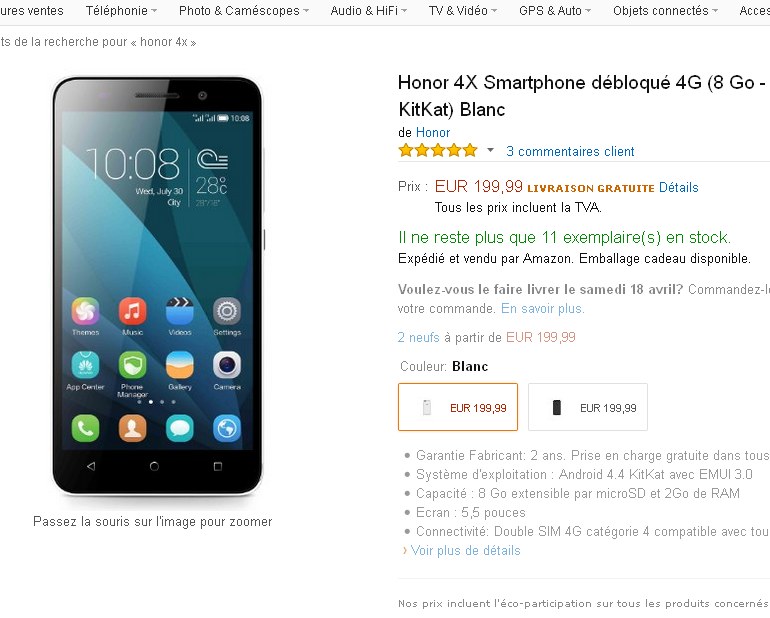Click the five-star rating icons
This screenshot has width=770, height=618.
(x=438, y=150)
